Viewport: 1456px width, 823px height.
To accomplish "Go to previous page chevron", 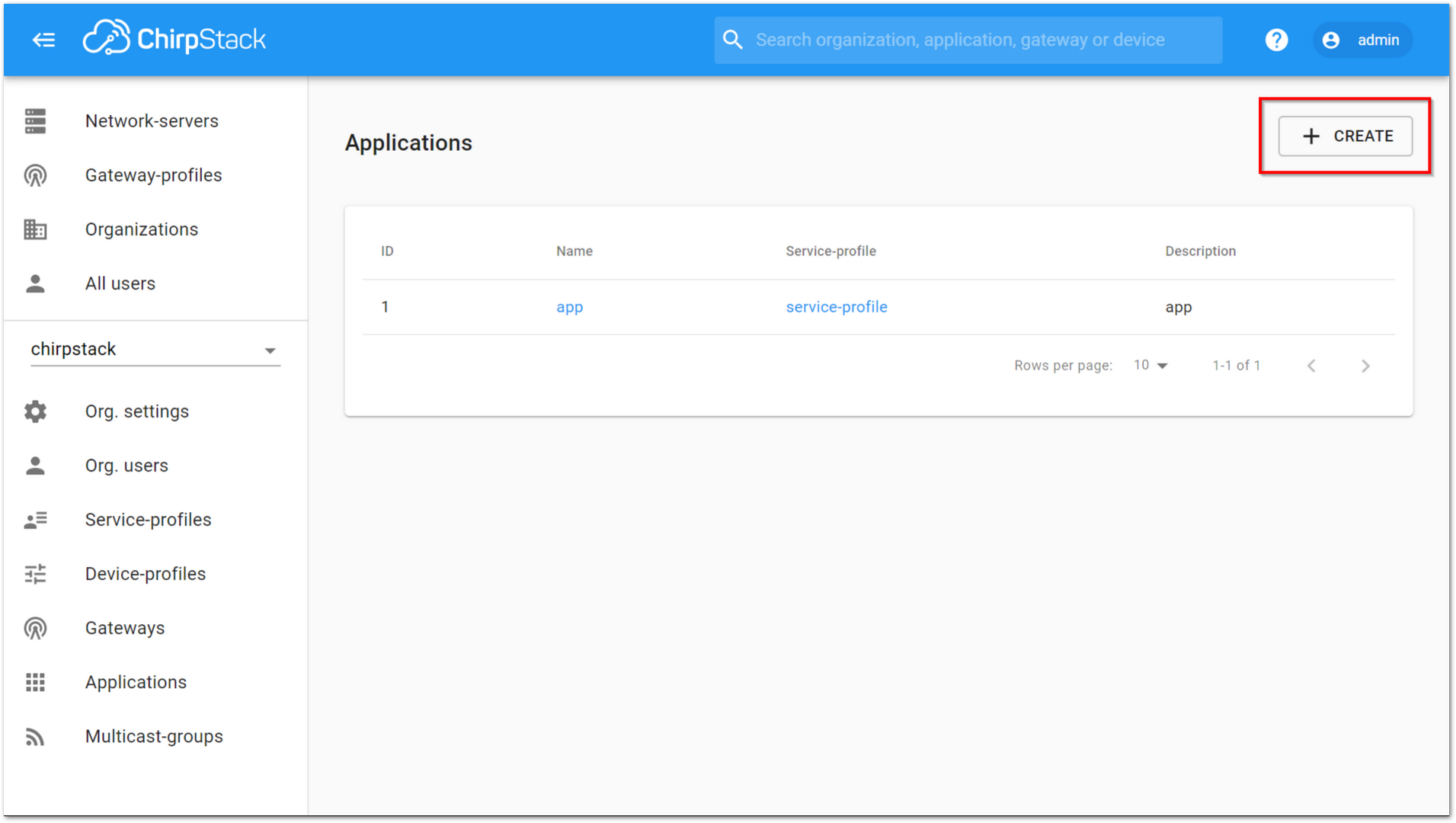I will [1310, 366].
